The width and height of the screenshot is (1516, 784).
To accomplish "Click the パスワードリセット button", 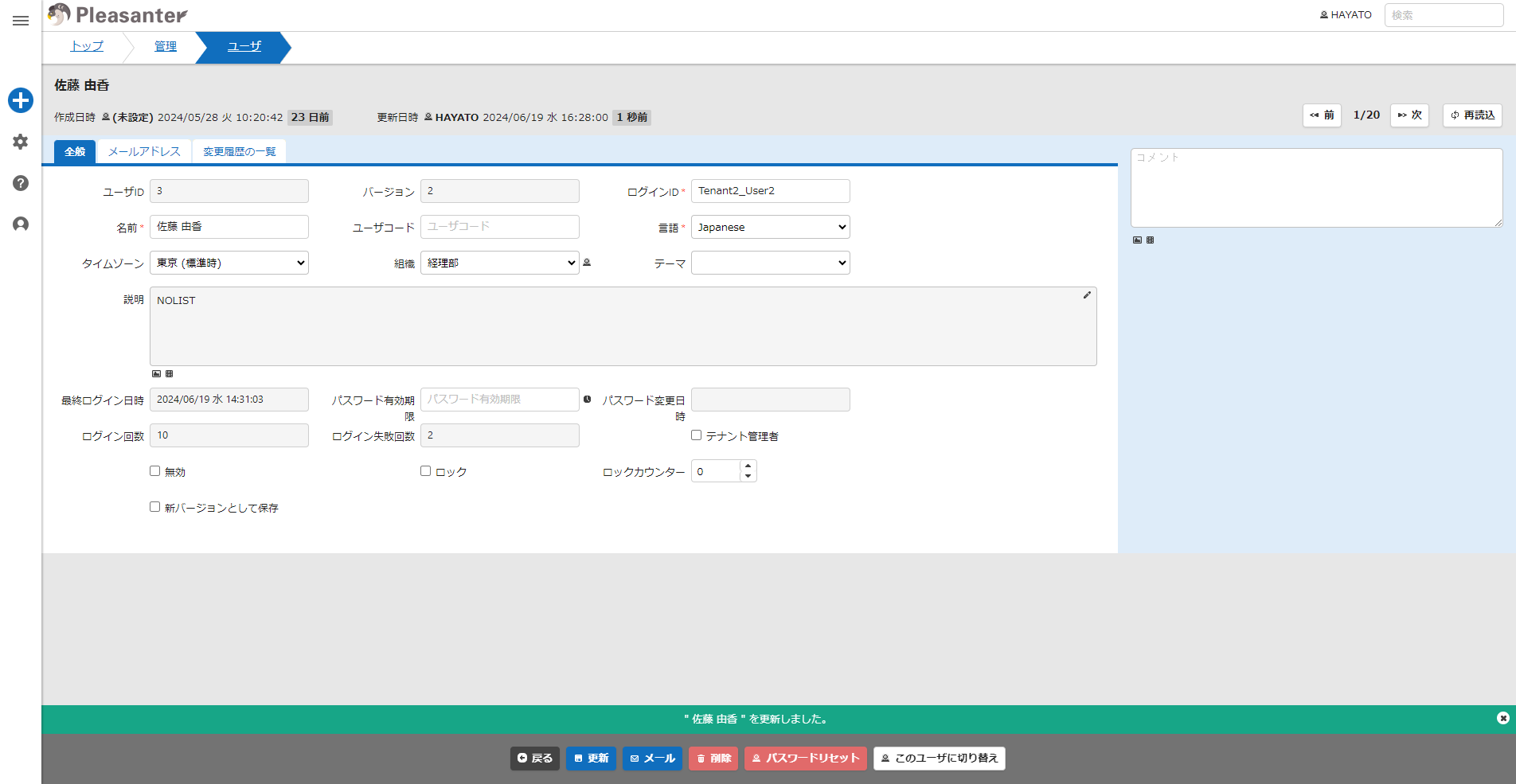I will click(x=806, y=759).
